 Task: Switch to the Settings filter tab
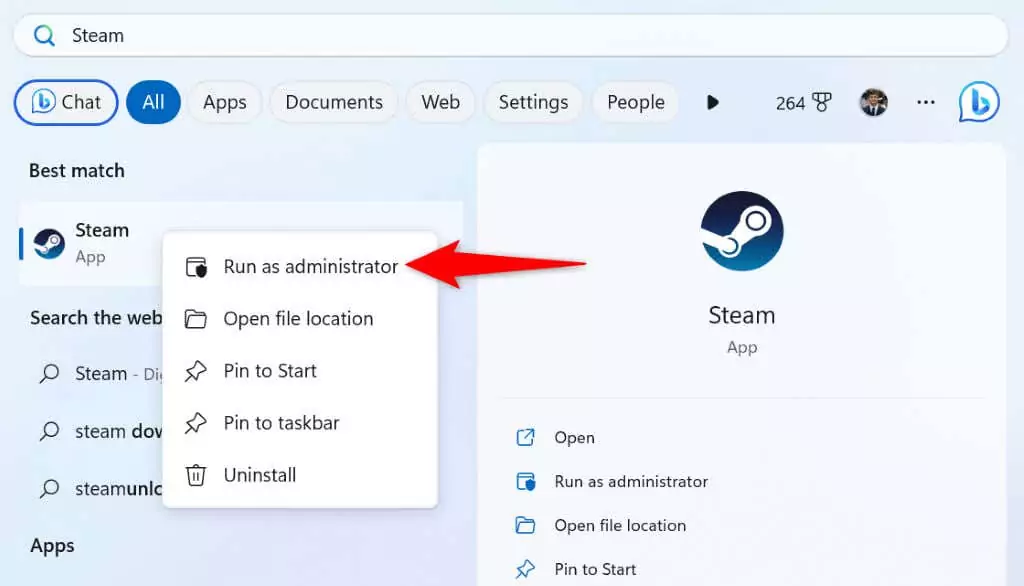click(533, 103)
